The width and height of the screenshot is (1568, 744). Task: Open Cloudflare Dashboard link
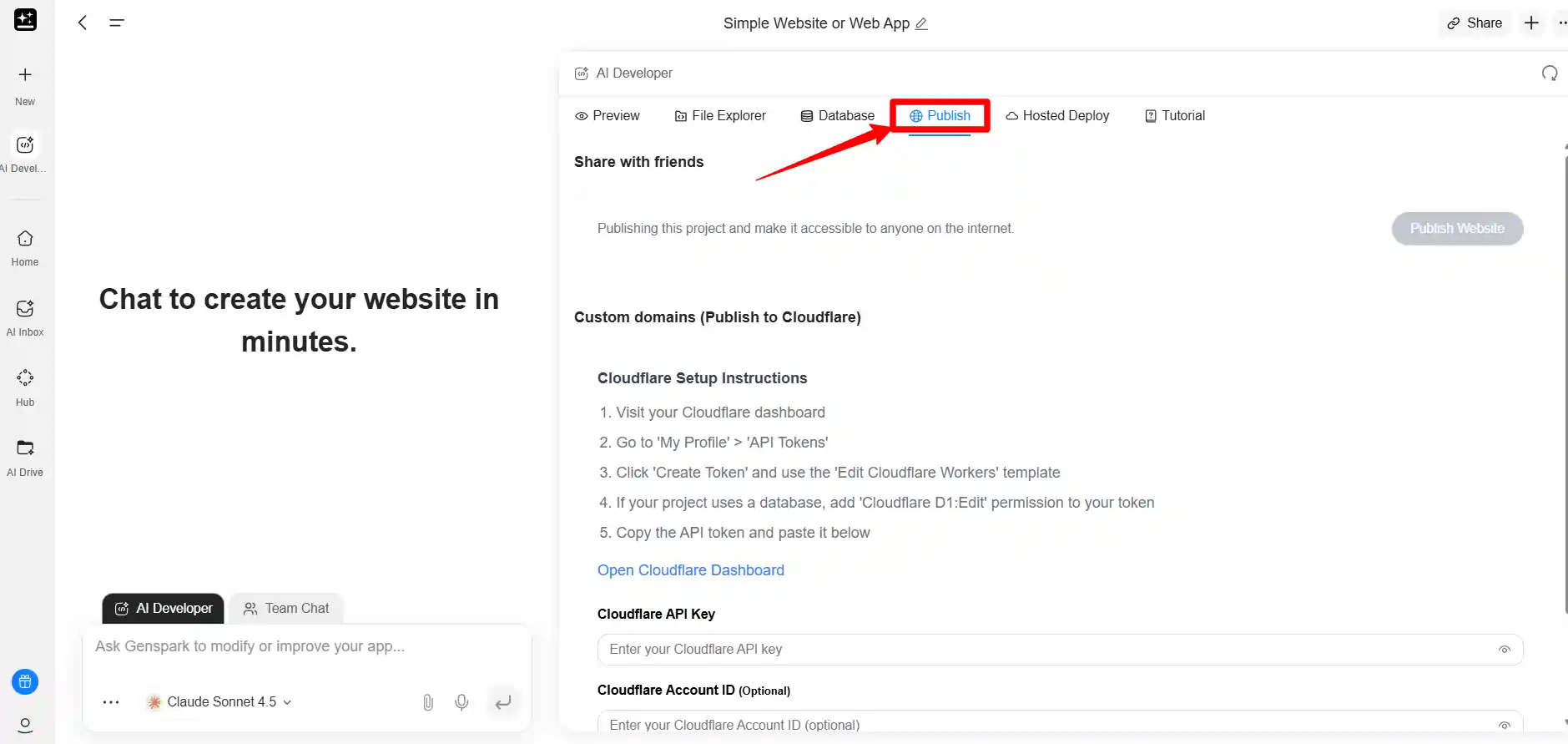click(x=690, y=570)
